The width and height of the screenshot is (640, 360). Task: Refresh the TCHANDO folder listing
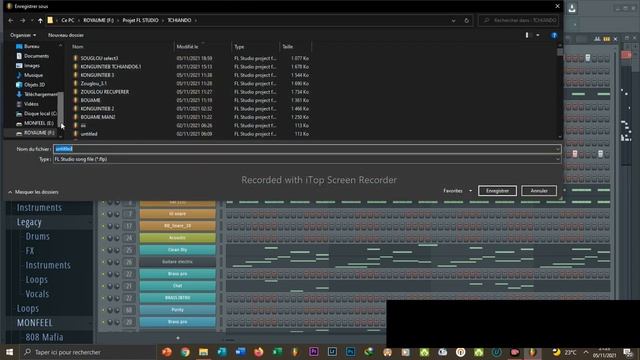point(467,20)
